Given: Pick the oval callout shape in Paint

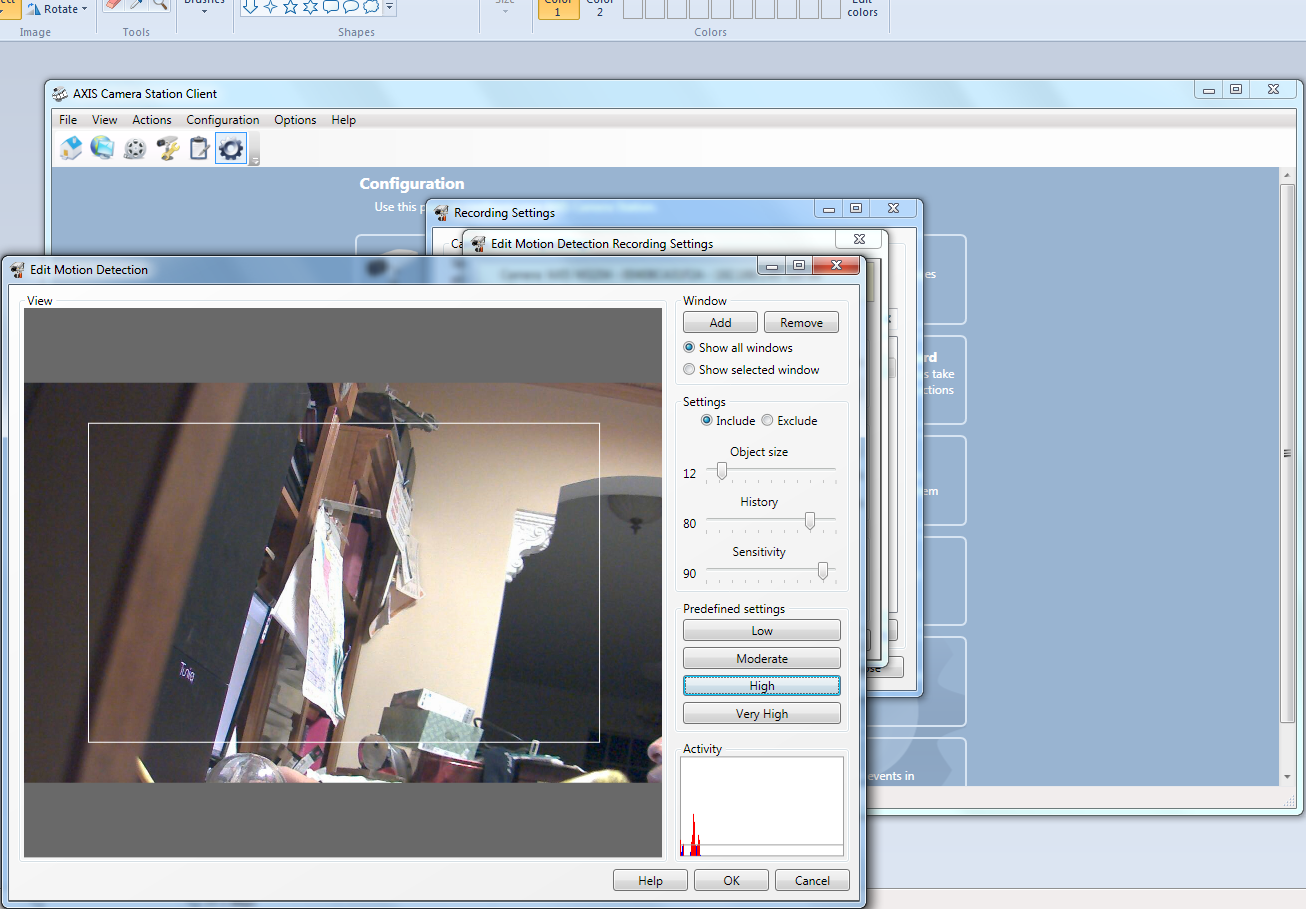Looking at the screenshot, I should [350, 6].
